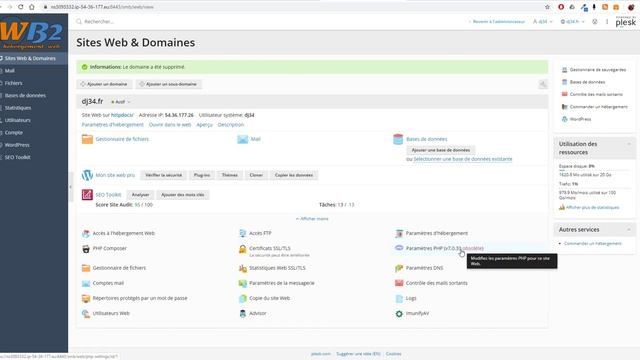The height and width of the screenshot is (360, 640).
Task: Open Copie du site Web
Action: click(269, 298)
